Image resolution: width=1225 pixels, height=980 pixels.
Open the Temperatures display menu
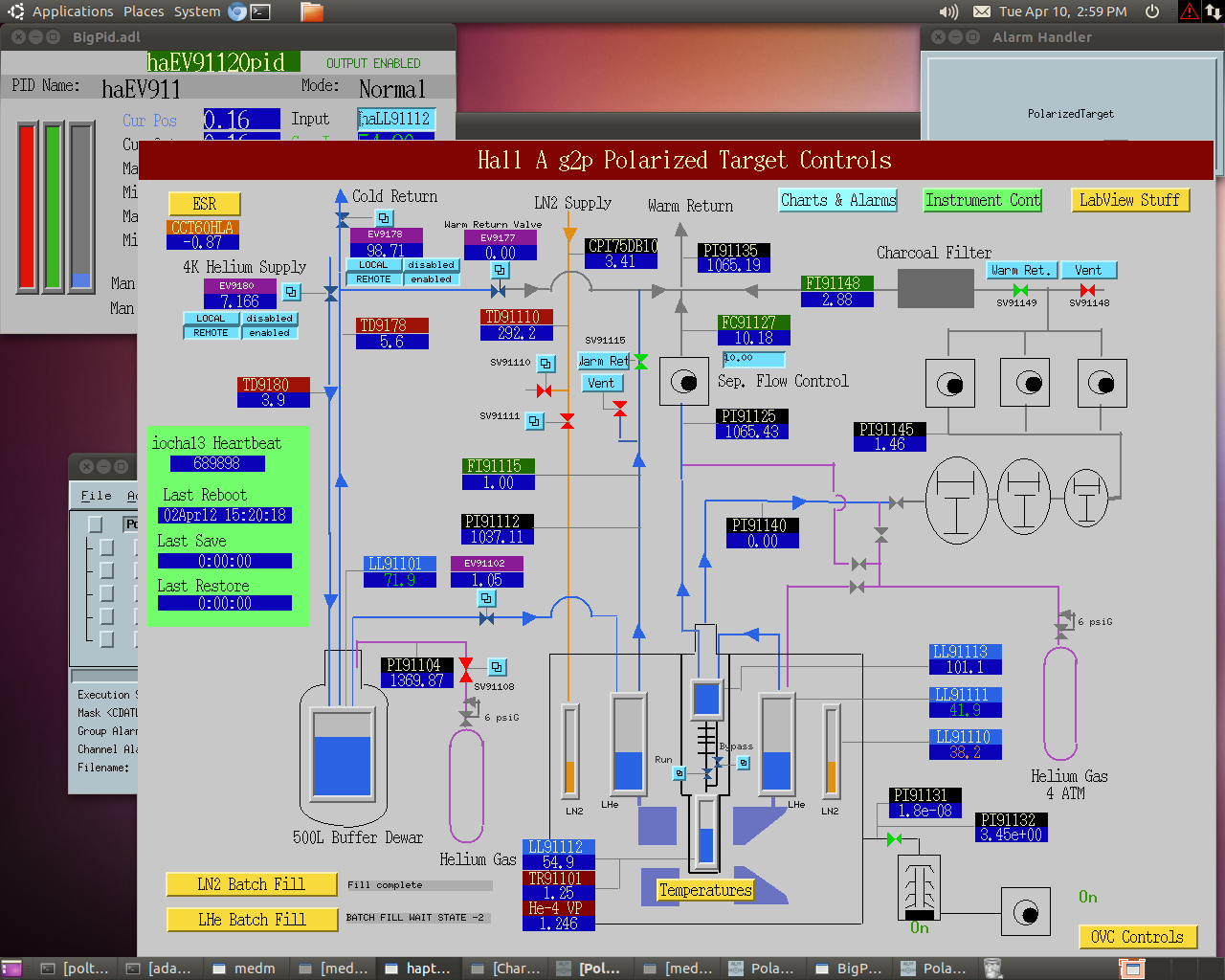[705, 890]
